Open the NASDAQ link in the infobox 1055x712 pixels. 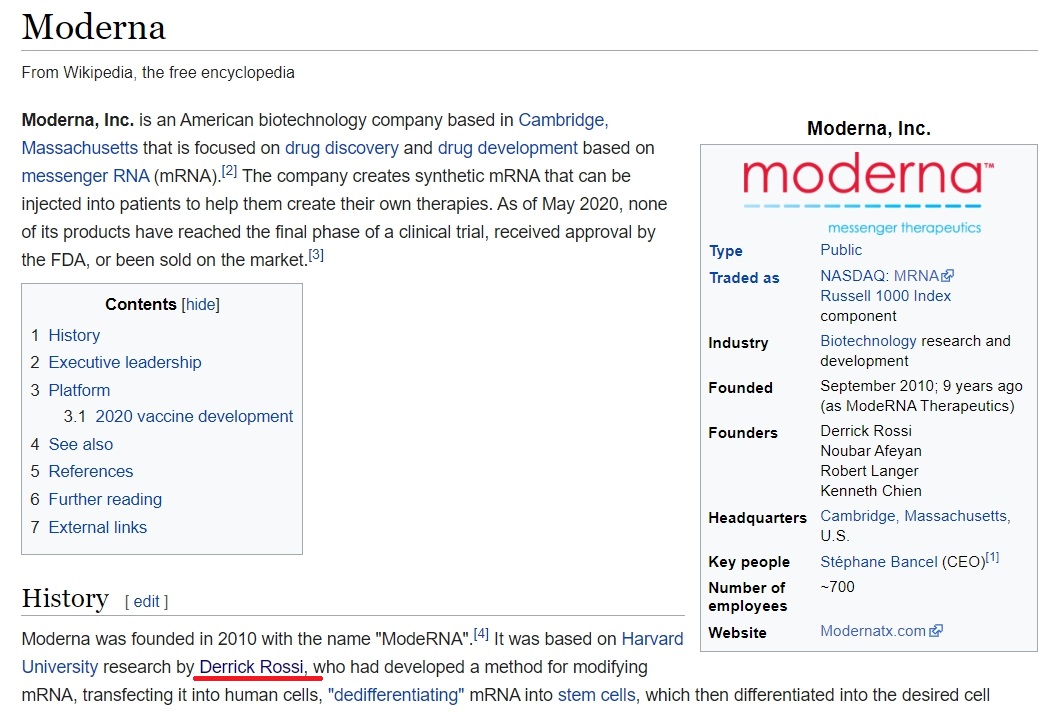click(854, 276)
